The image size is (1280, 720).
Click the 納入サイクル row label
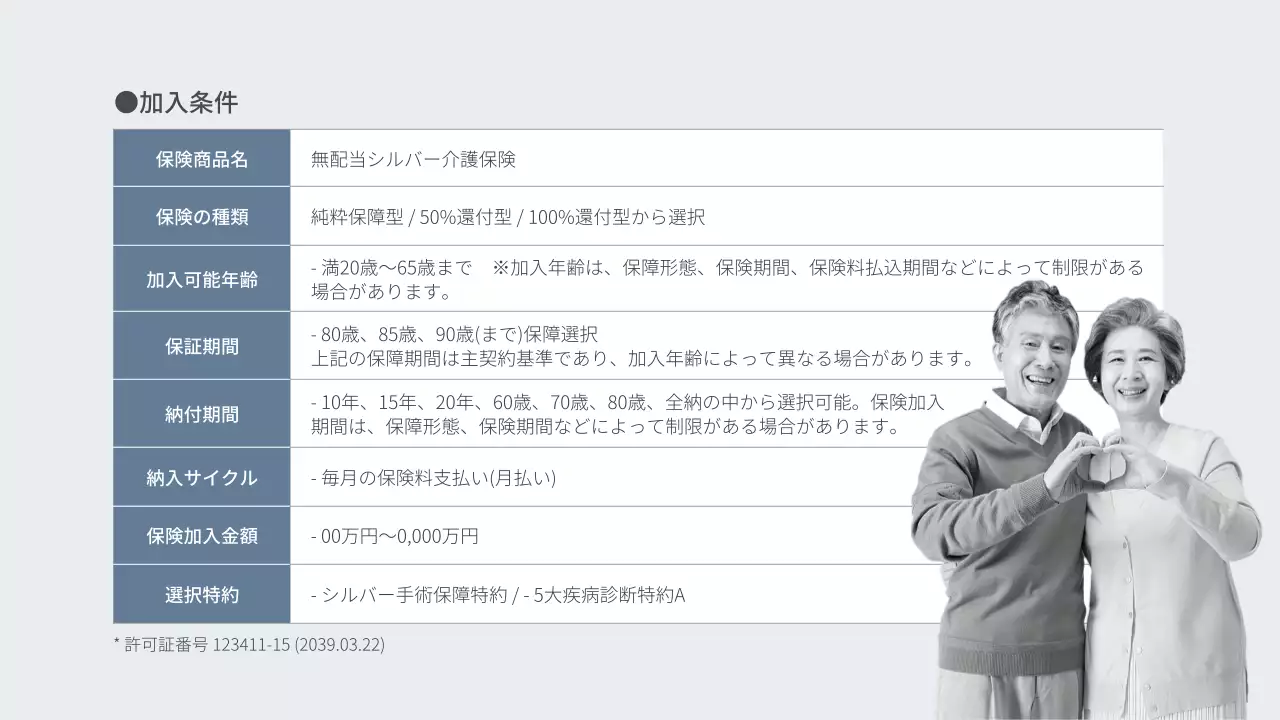(202, 477)
